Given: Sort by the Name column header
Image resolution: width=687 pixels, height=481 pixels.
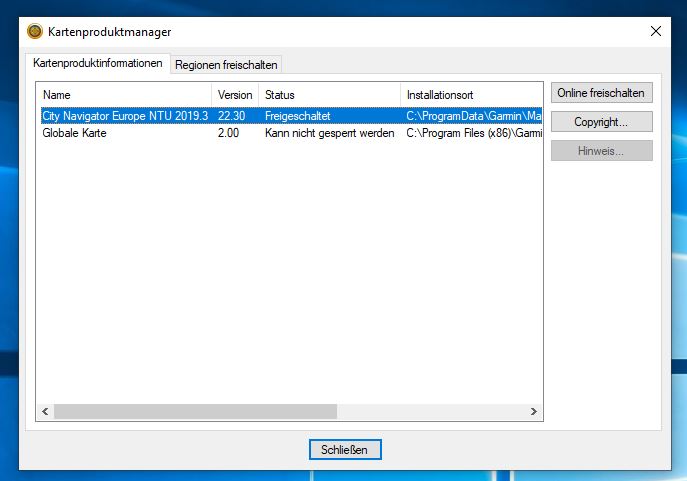Looking at the screenshot, I should [124, 95].
